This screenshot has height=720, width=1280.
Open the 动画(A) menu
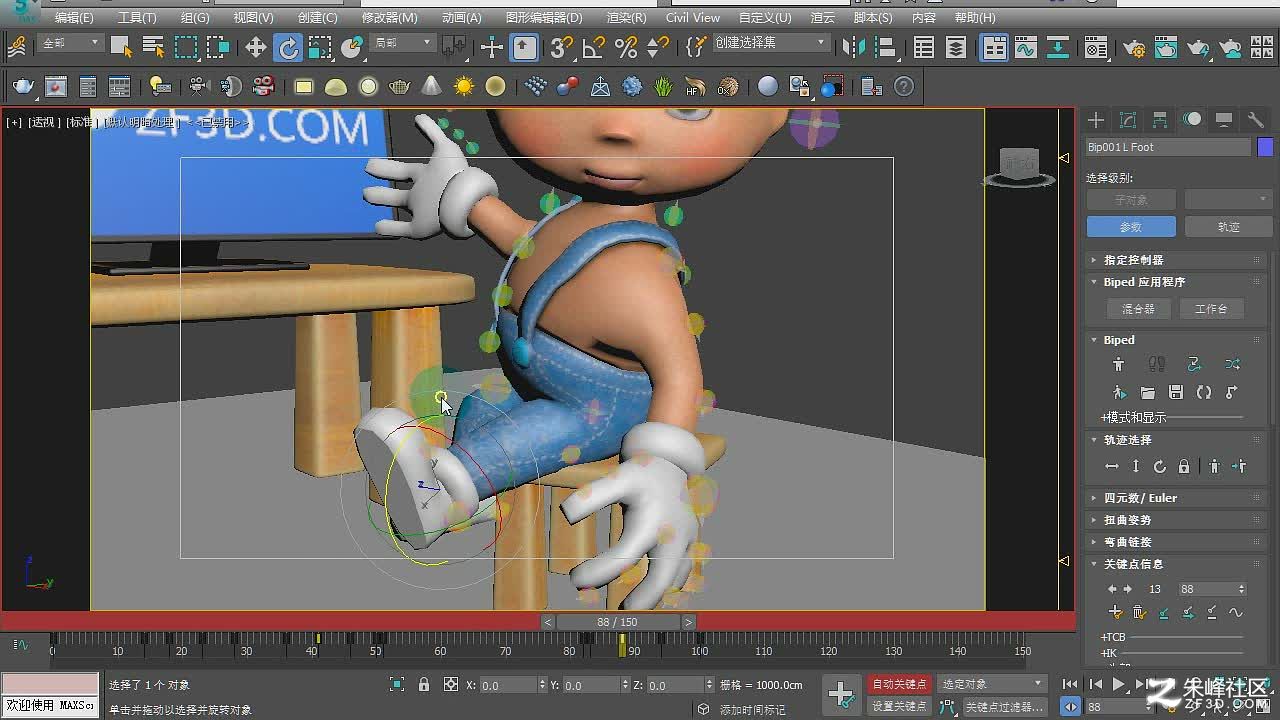click(x=461, y=18)
